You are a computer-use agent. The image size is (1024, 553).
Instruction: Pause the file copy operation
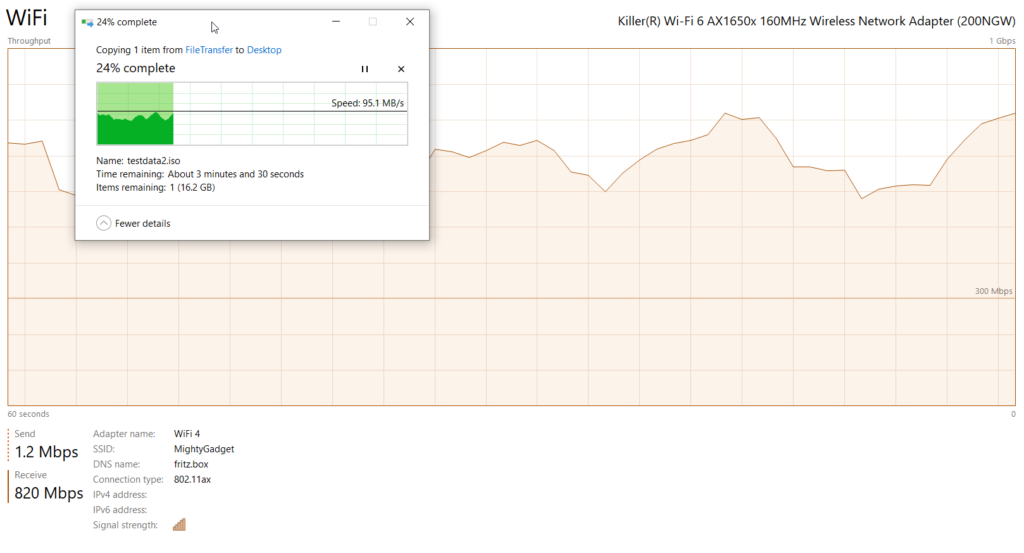[365, 69]
